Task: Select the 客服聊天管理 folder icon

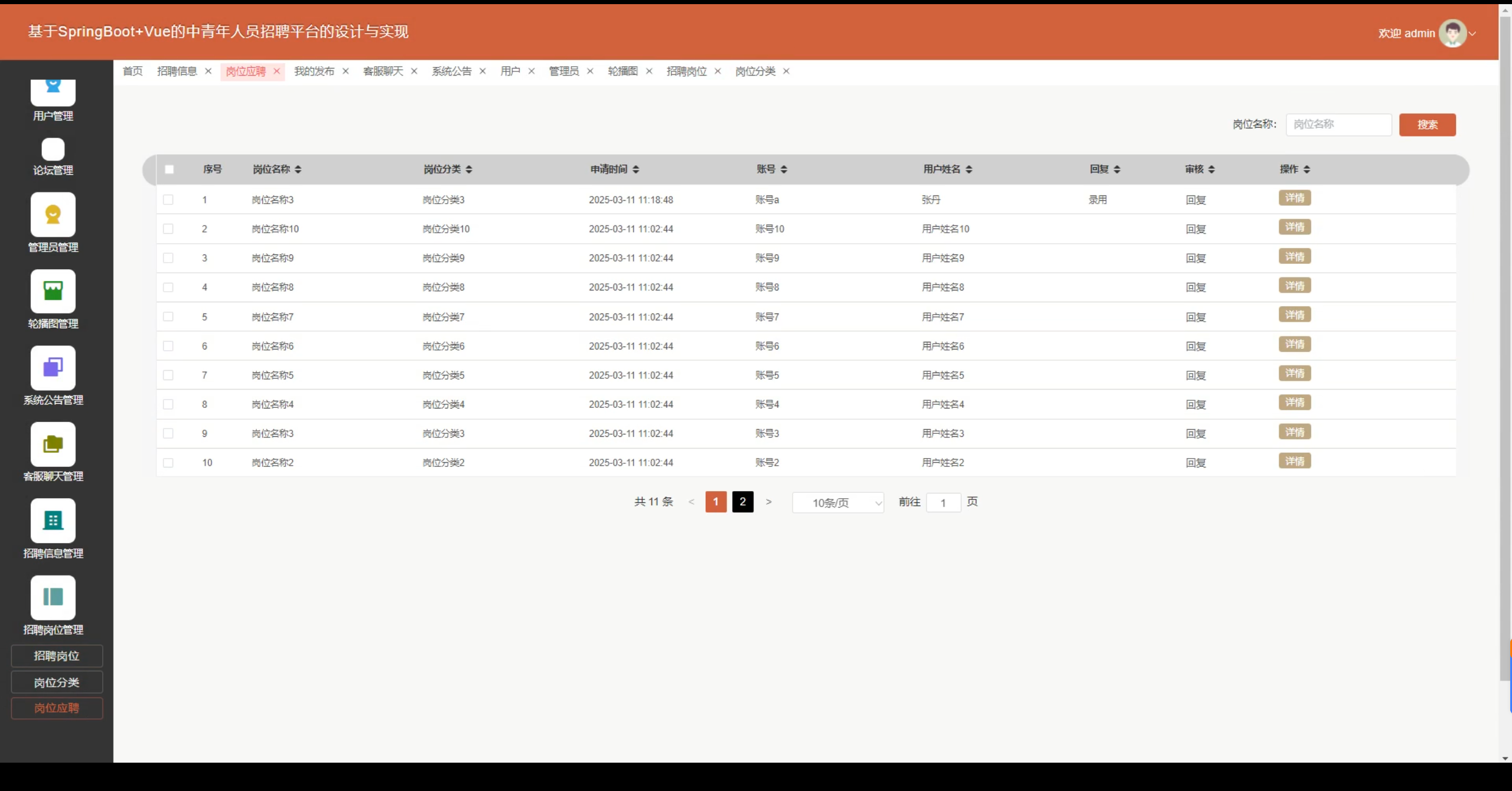Action: coord(53,444)
